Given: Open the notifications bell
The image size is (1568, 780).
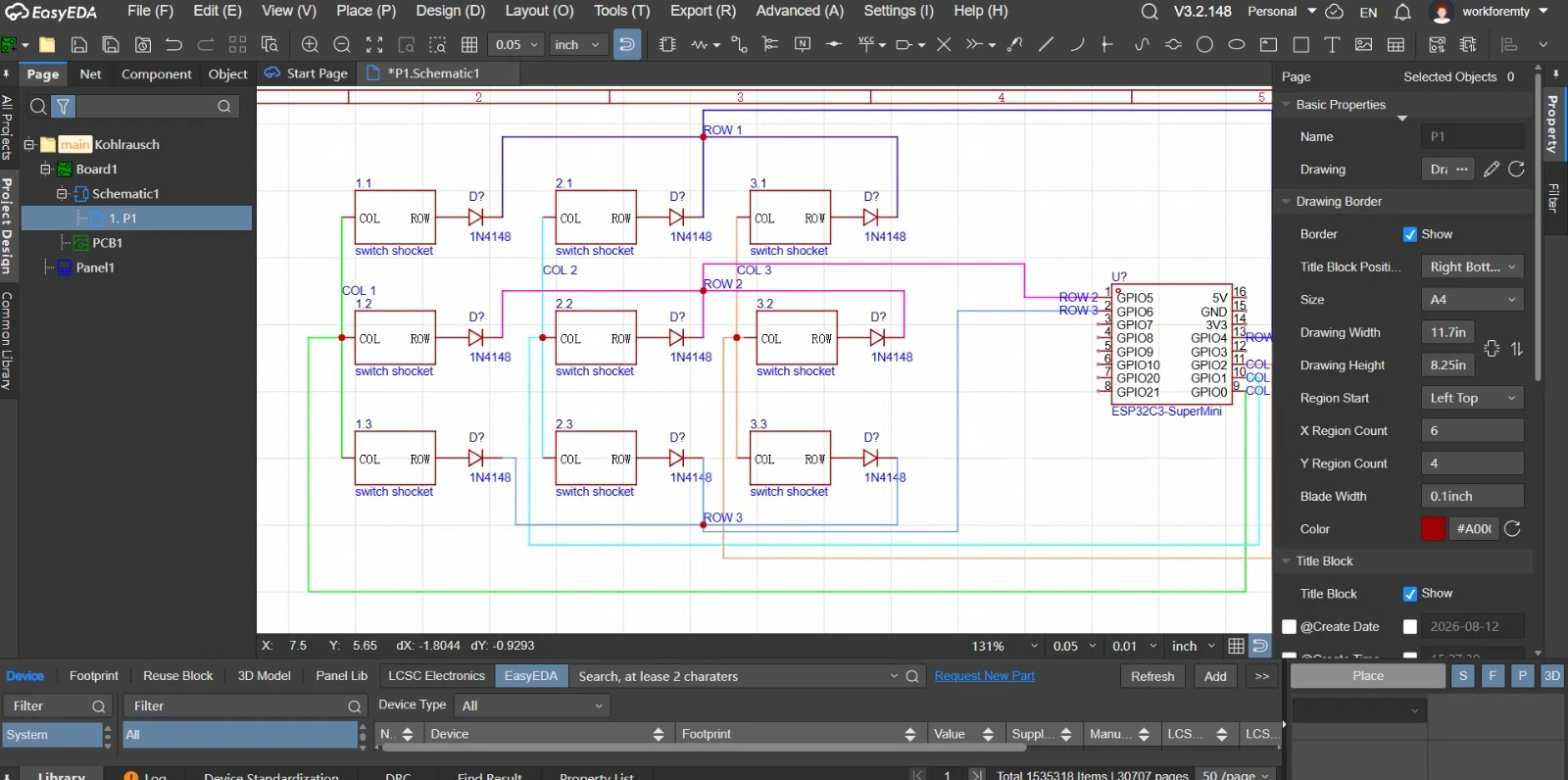Looking at the screenshot, I should pyautogui.click(x=1402, y=12).
